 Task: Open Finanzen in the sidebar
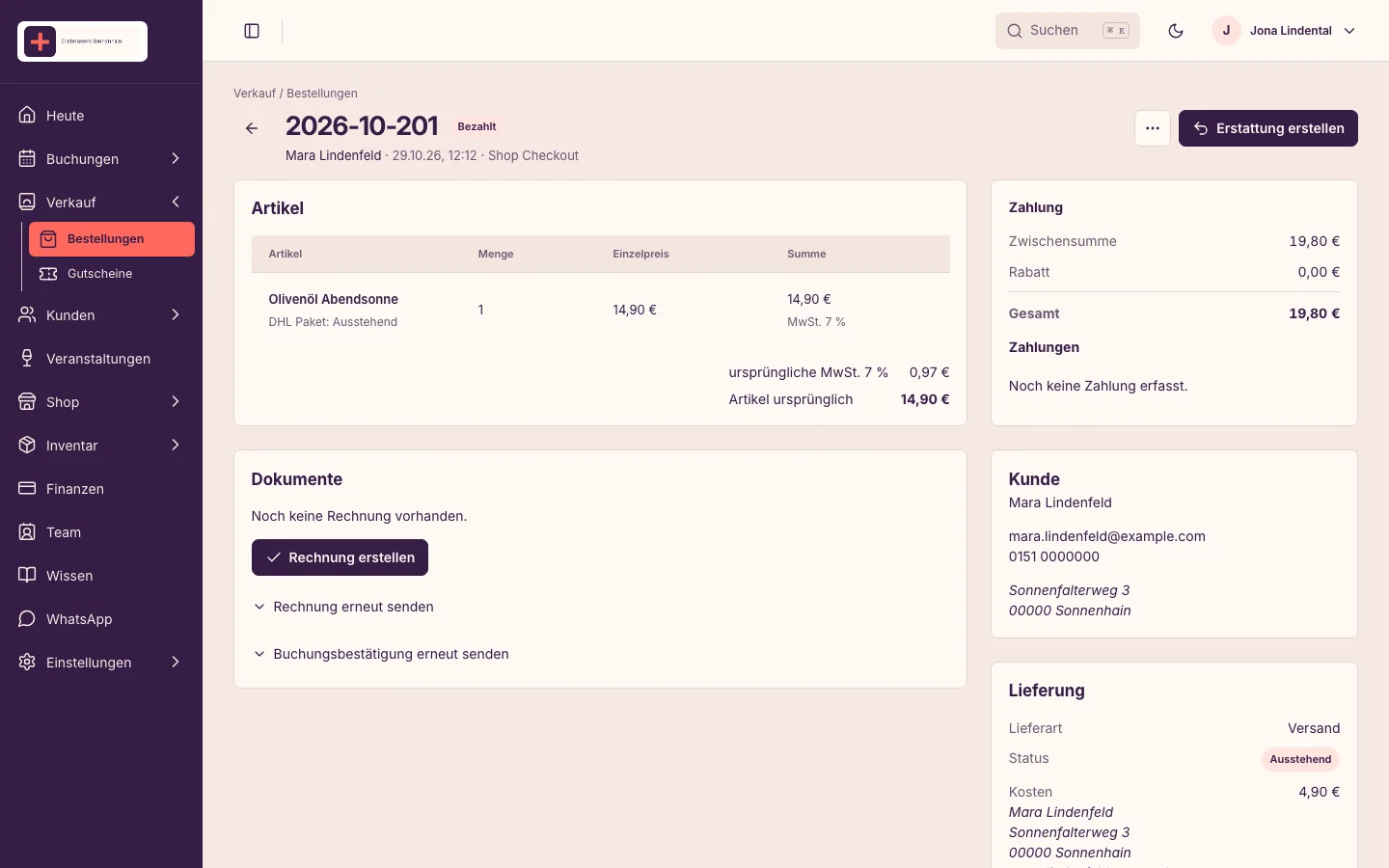[x=101, y=488]
